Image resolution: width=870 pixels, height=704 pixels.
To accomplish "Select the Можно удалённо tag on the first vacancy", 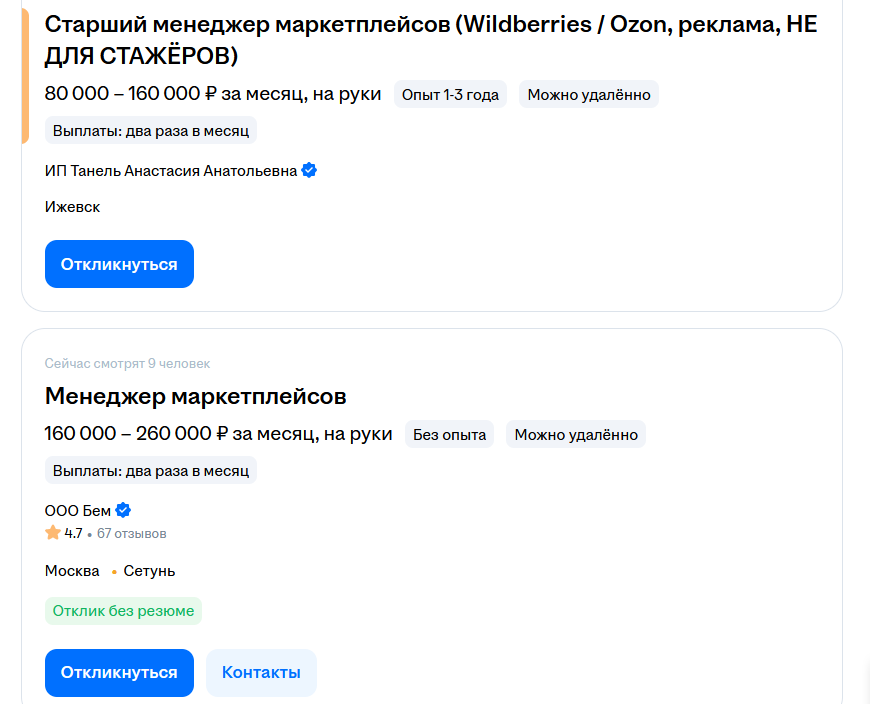I will click(588, 93).
